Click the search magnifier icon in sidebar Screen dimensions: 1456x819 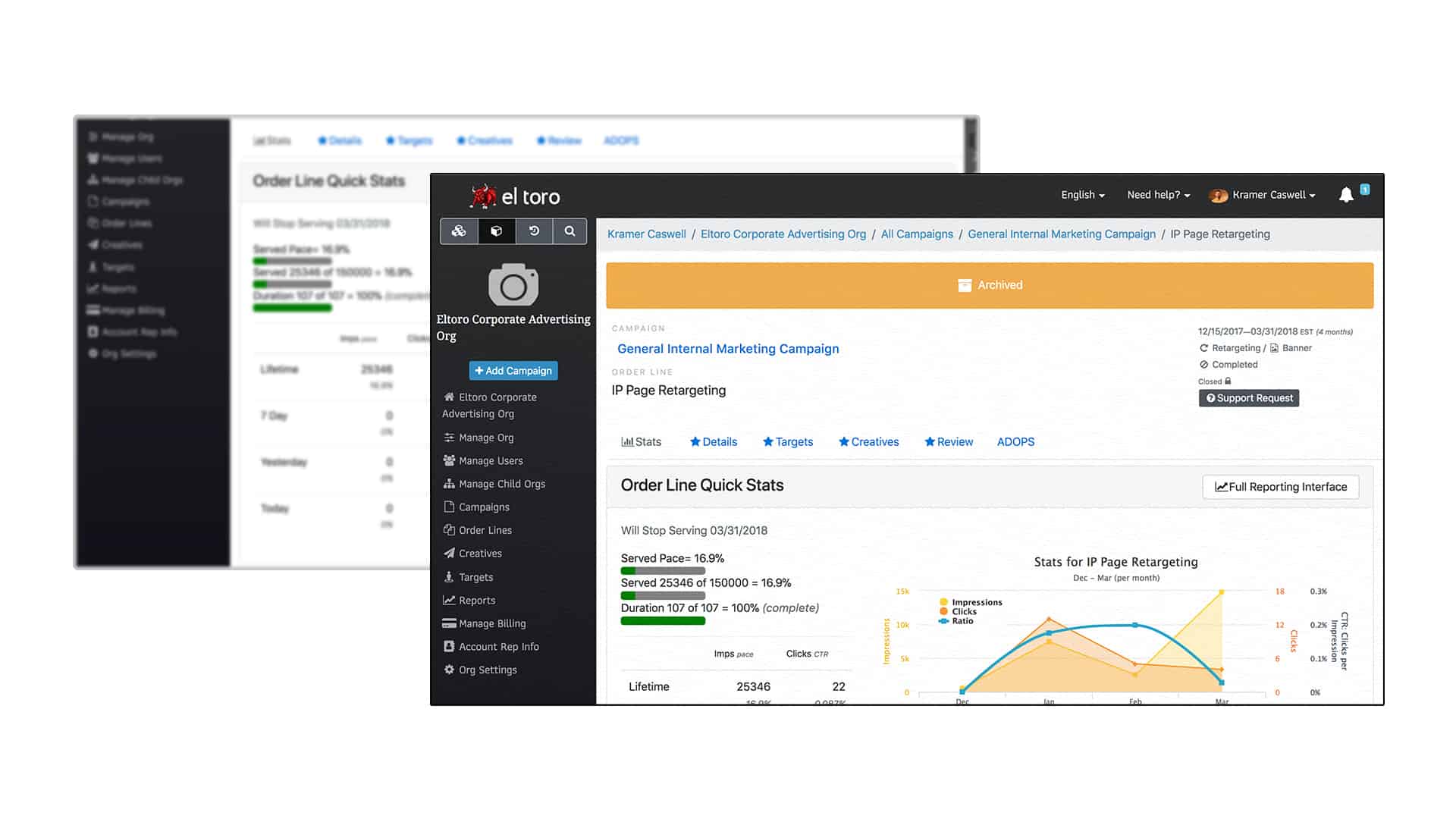click(x=570, y=231)
